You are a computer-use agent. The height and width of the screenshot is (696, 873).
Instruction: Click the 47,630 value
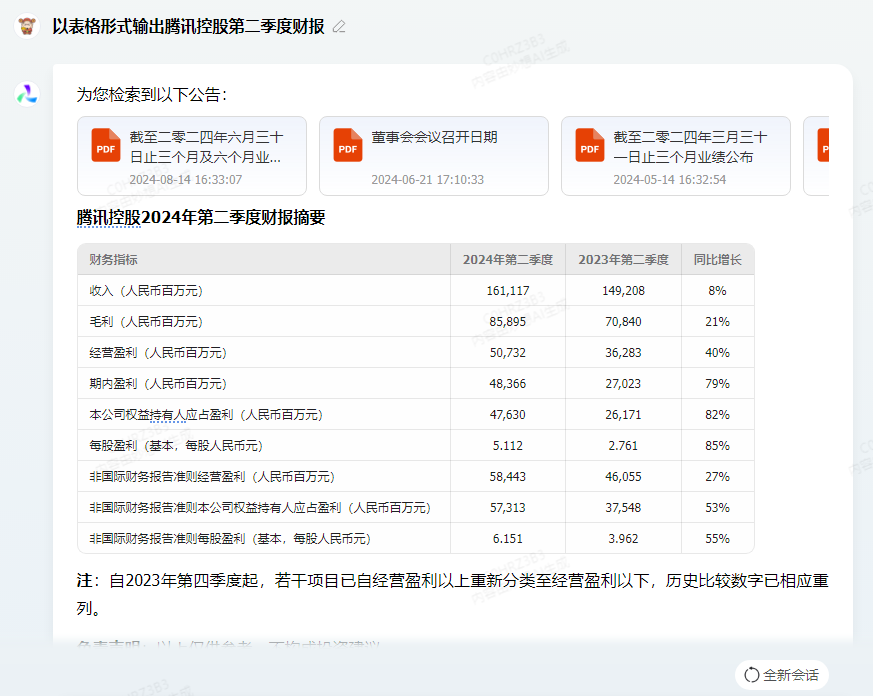(508, 415)
